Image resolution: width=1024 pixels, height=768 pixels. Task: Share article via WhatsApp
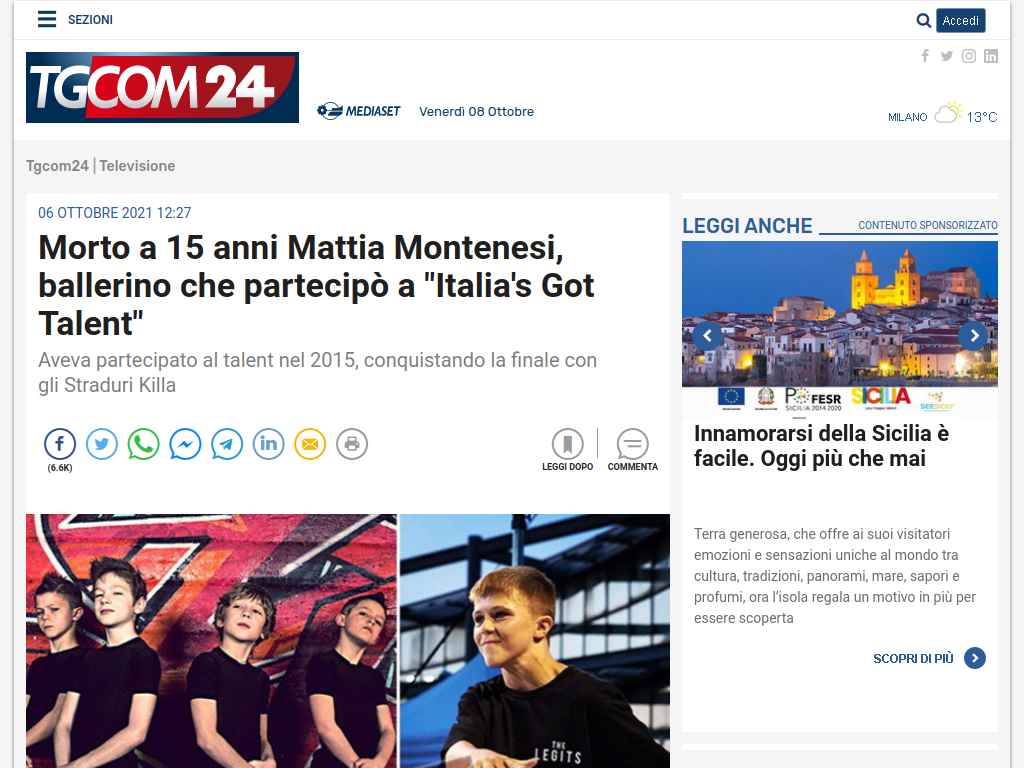(144, 444)
